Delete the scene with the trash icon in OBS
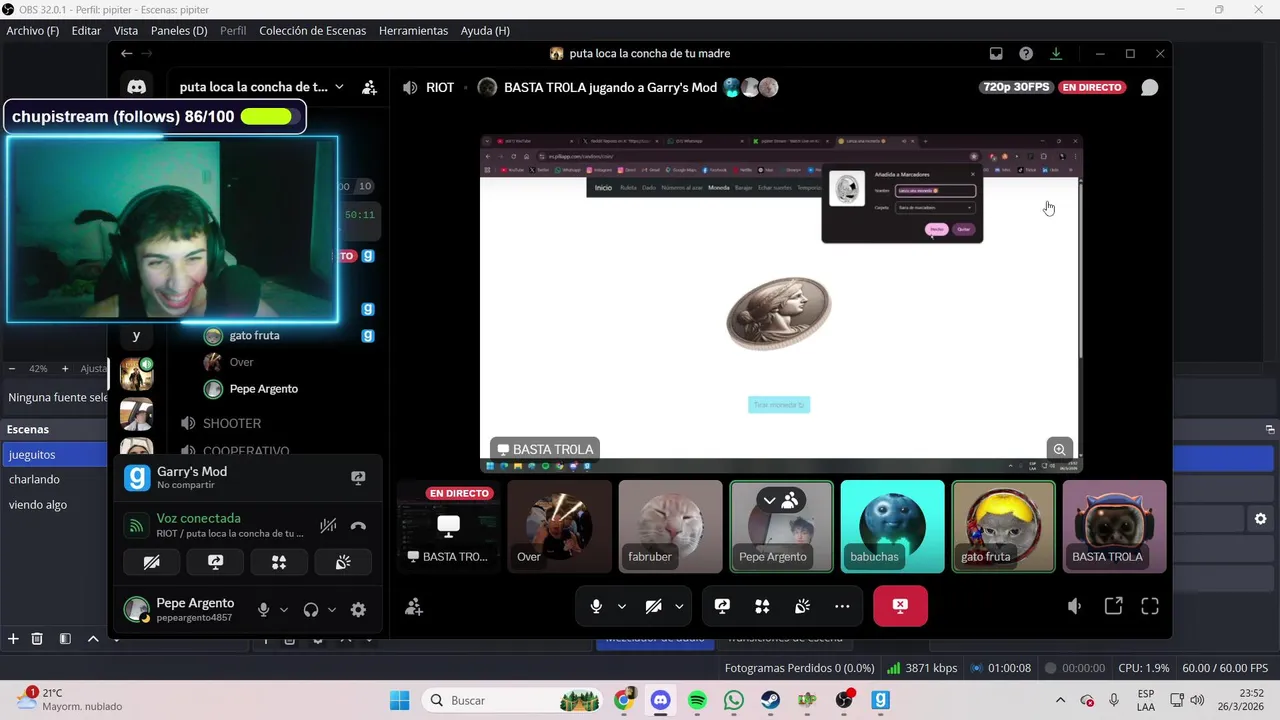 [37, 639]
